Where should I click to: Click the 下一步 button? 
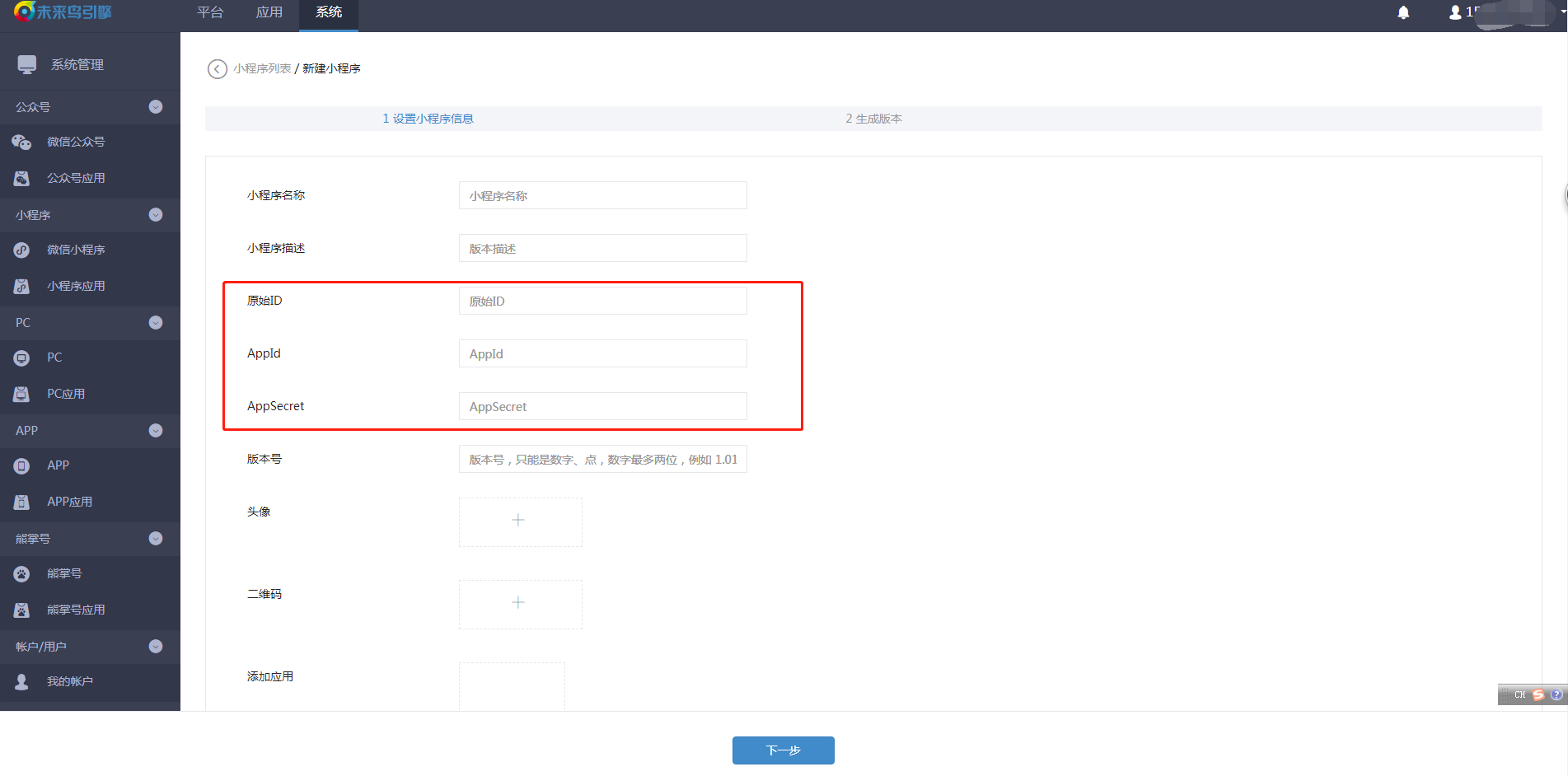(x=783, y=750)
